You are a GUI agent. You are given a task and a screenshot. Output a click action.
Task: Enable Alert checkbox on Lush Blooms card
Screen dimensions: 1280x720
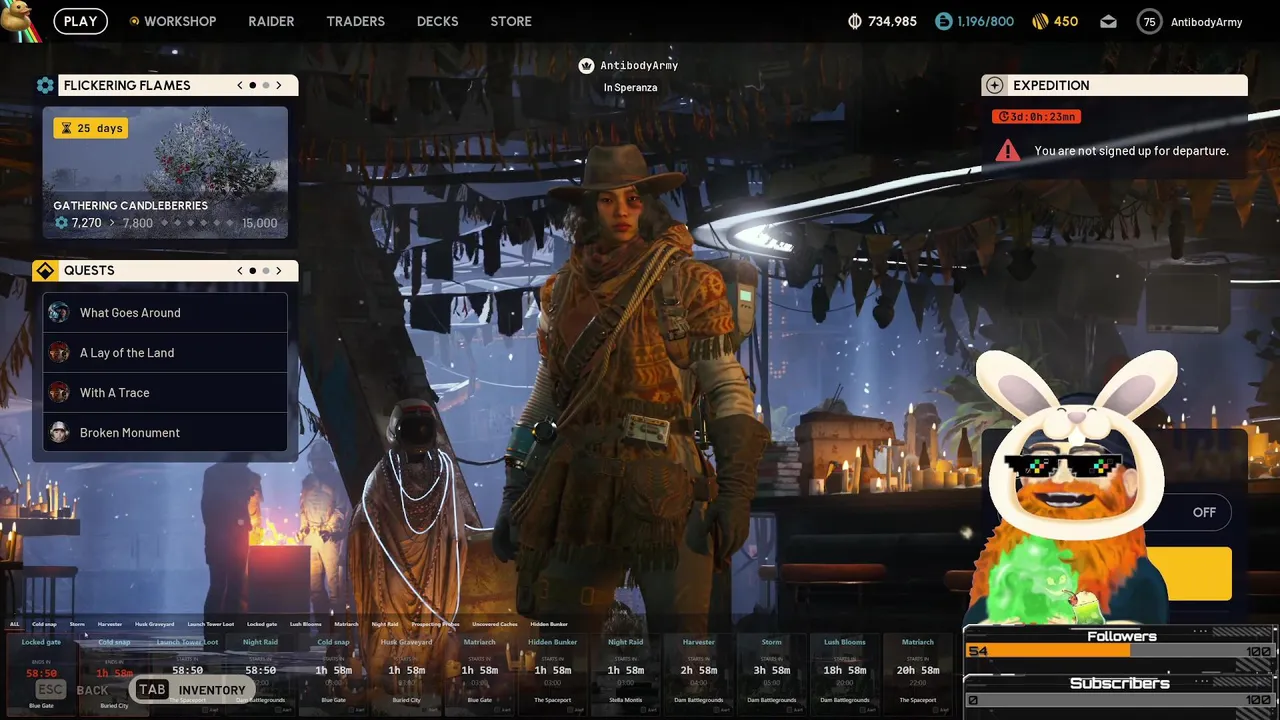[x=862, y=710]
